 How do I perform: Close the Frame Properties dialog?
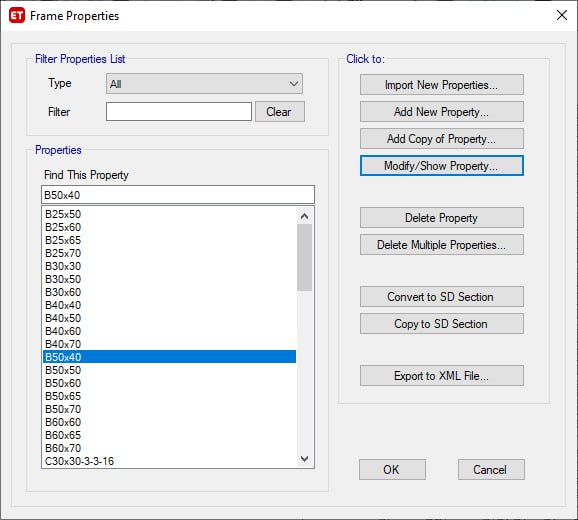561,15
